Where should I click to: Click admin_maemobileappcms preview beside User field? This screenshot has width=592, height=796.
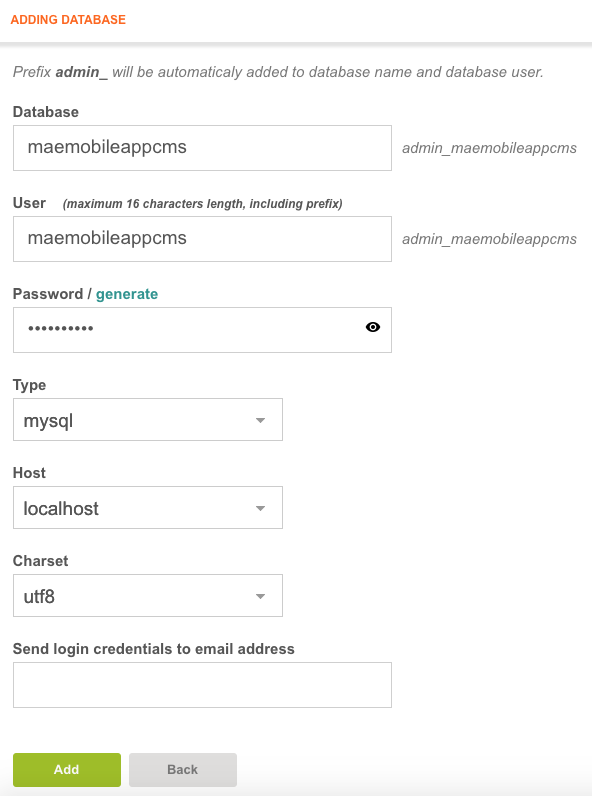pos(489,239)
